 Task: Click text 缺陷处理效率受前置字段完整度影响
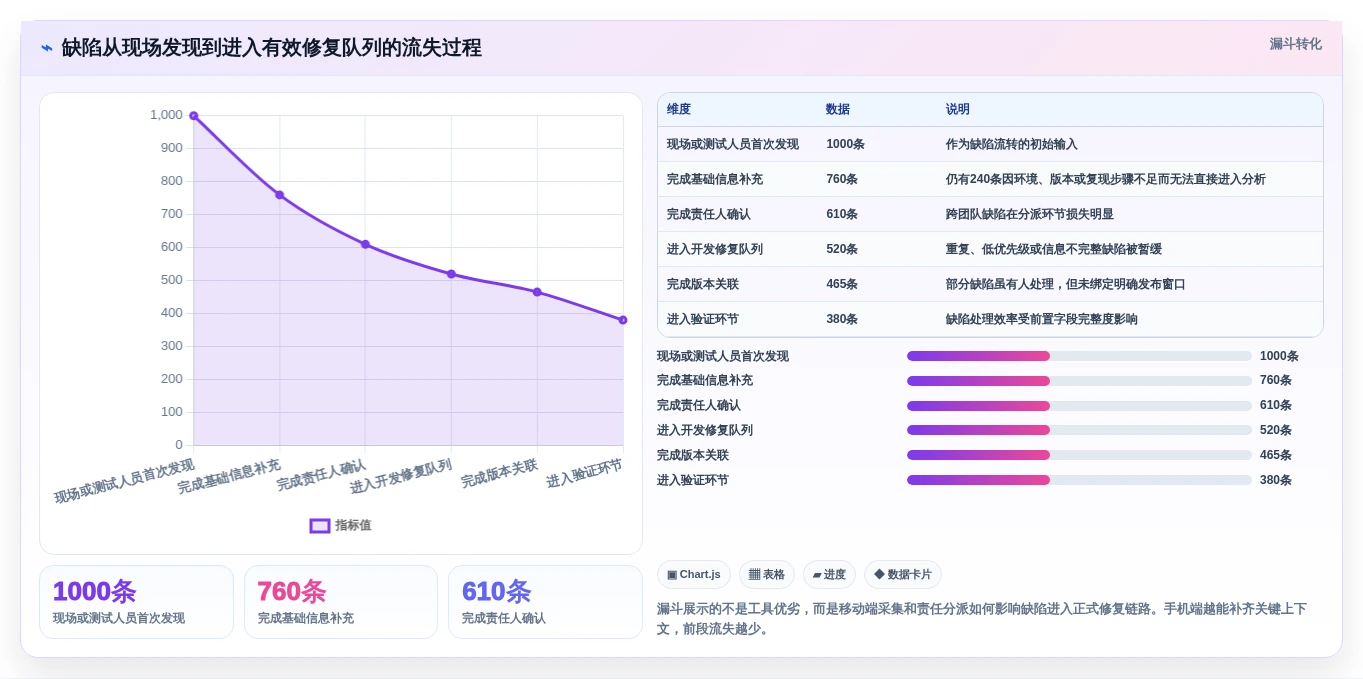[x=1042, y=319]
